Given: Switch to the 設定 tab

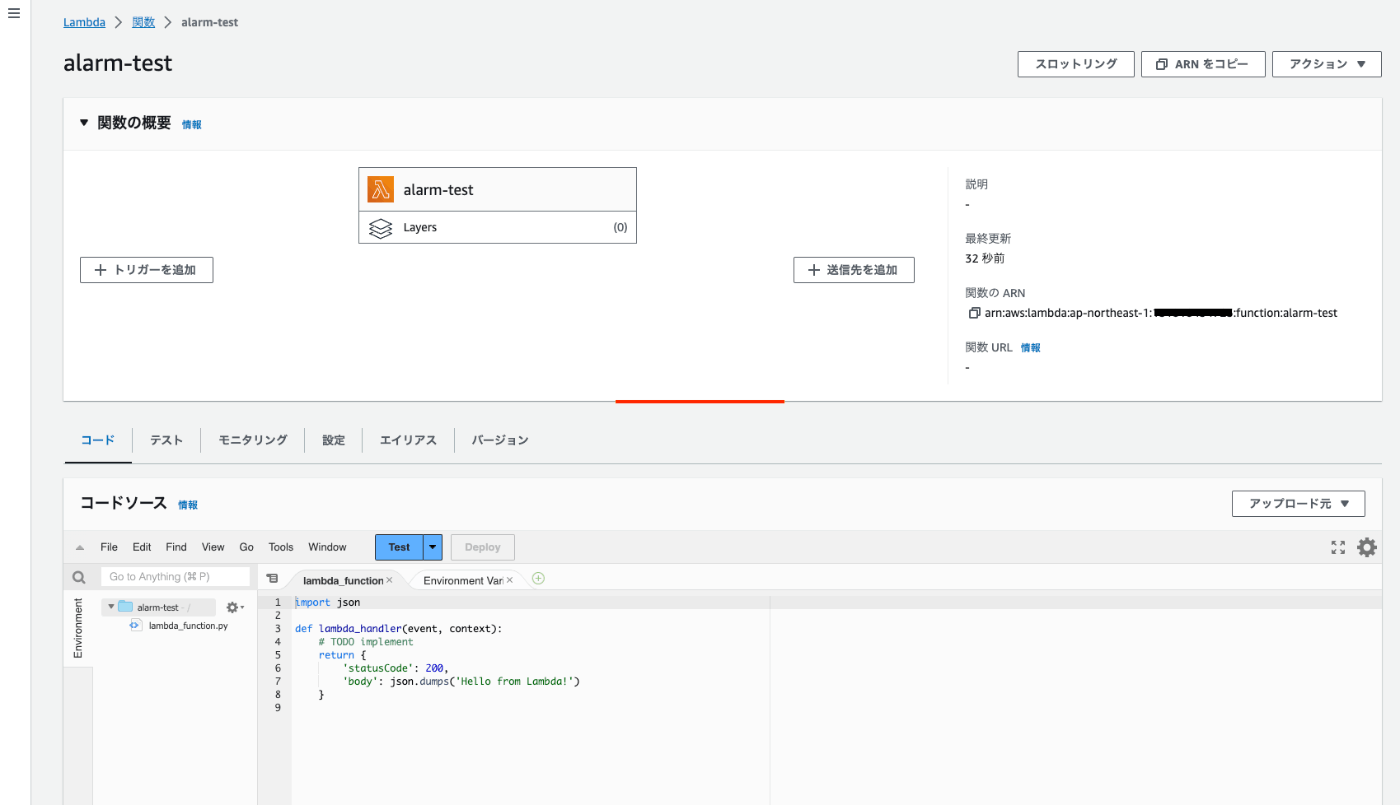Looking at the screenshot, I should tap(334, 440).
